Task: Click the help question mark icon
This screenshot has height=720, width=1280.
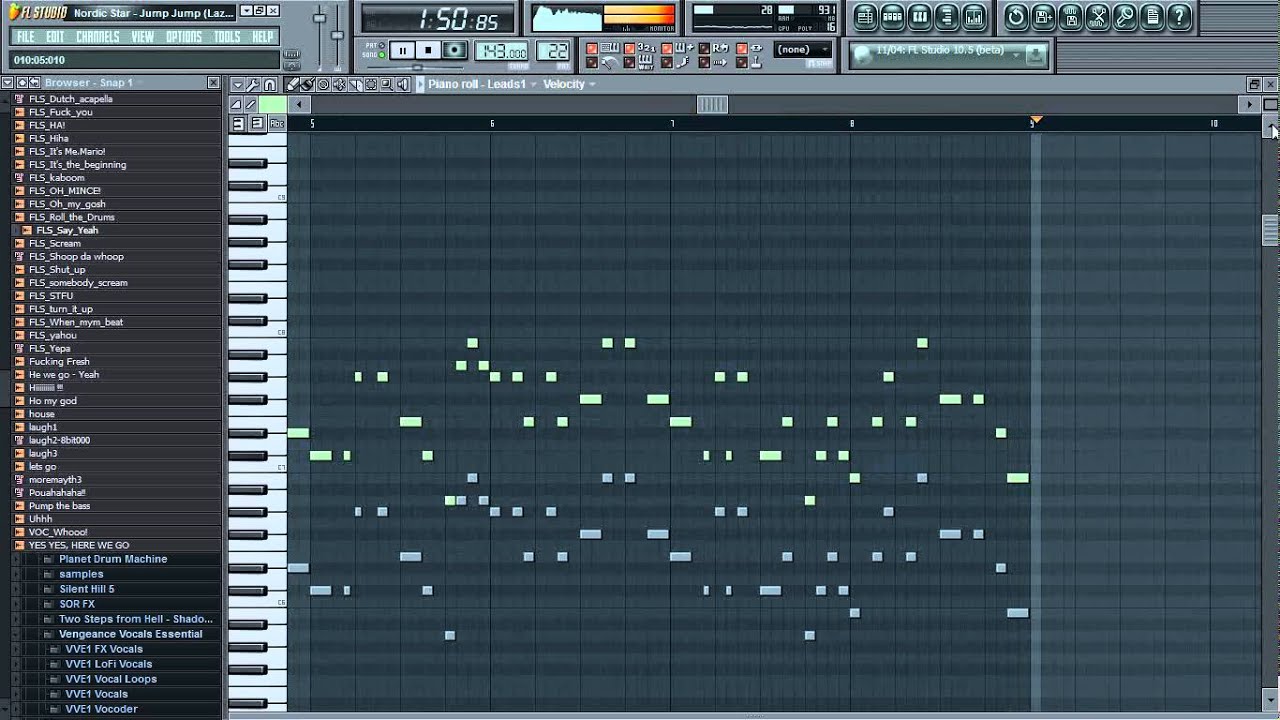Action: (1179, 16)
